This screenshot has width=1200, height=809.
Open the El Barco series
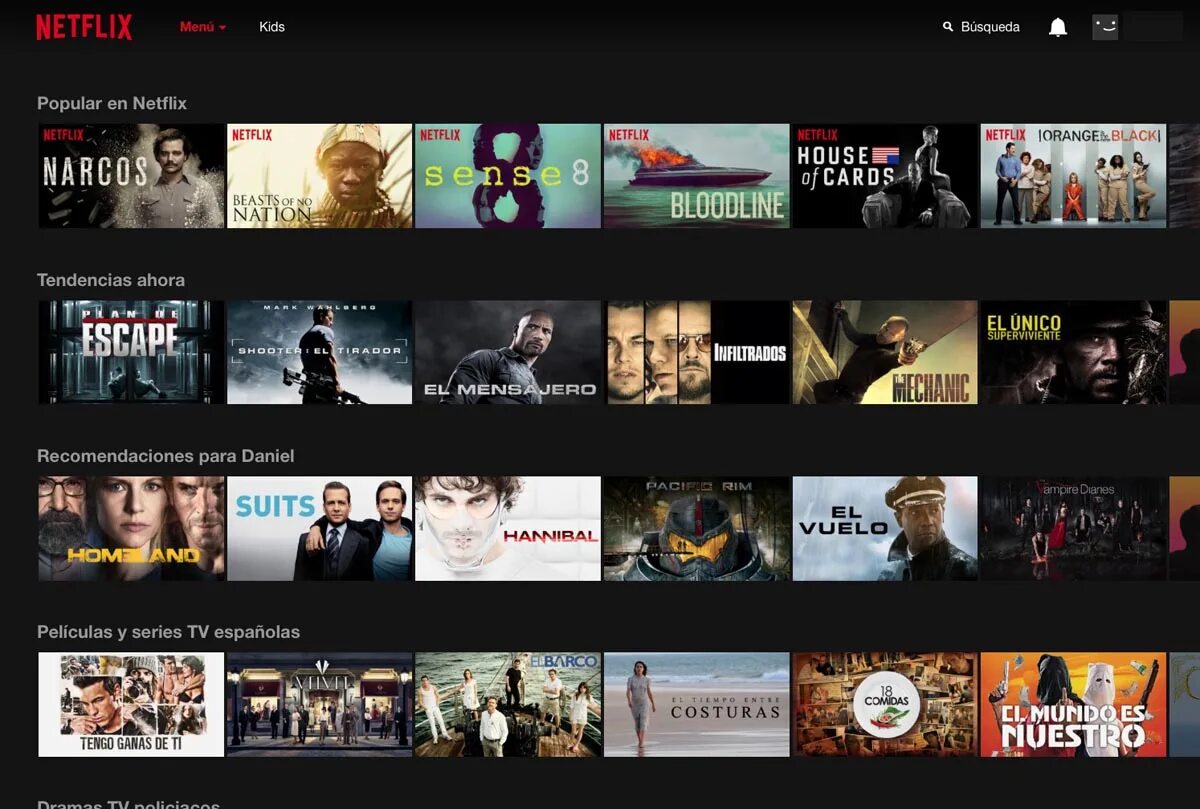point(508,705)
